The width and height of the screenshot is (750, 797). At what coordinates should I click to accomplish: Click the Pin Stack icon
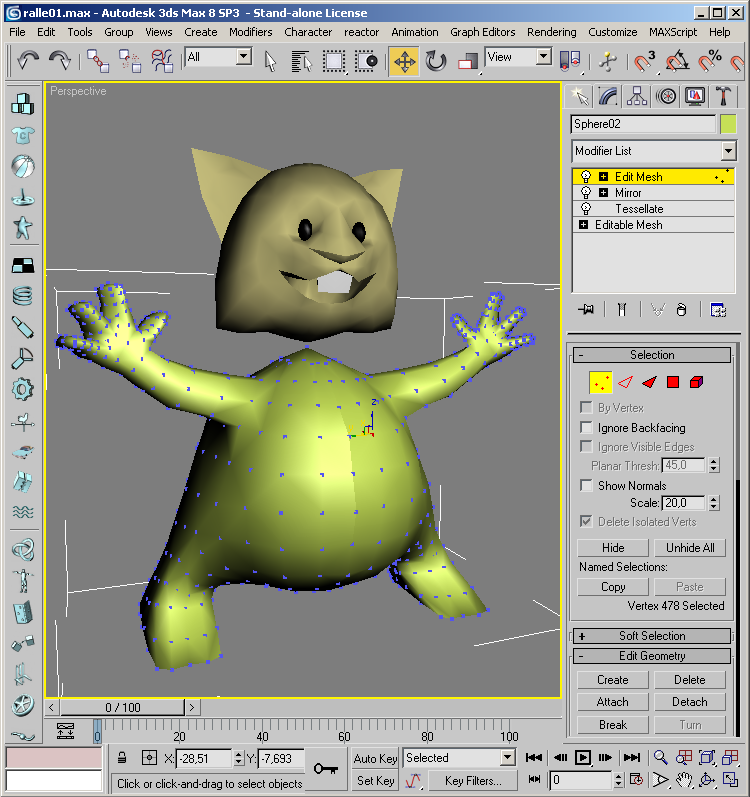click(586, 310)
